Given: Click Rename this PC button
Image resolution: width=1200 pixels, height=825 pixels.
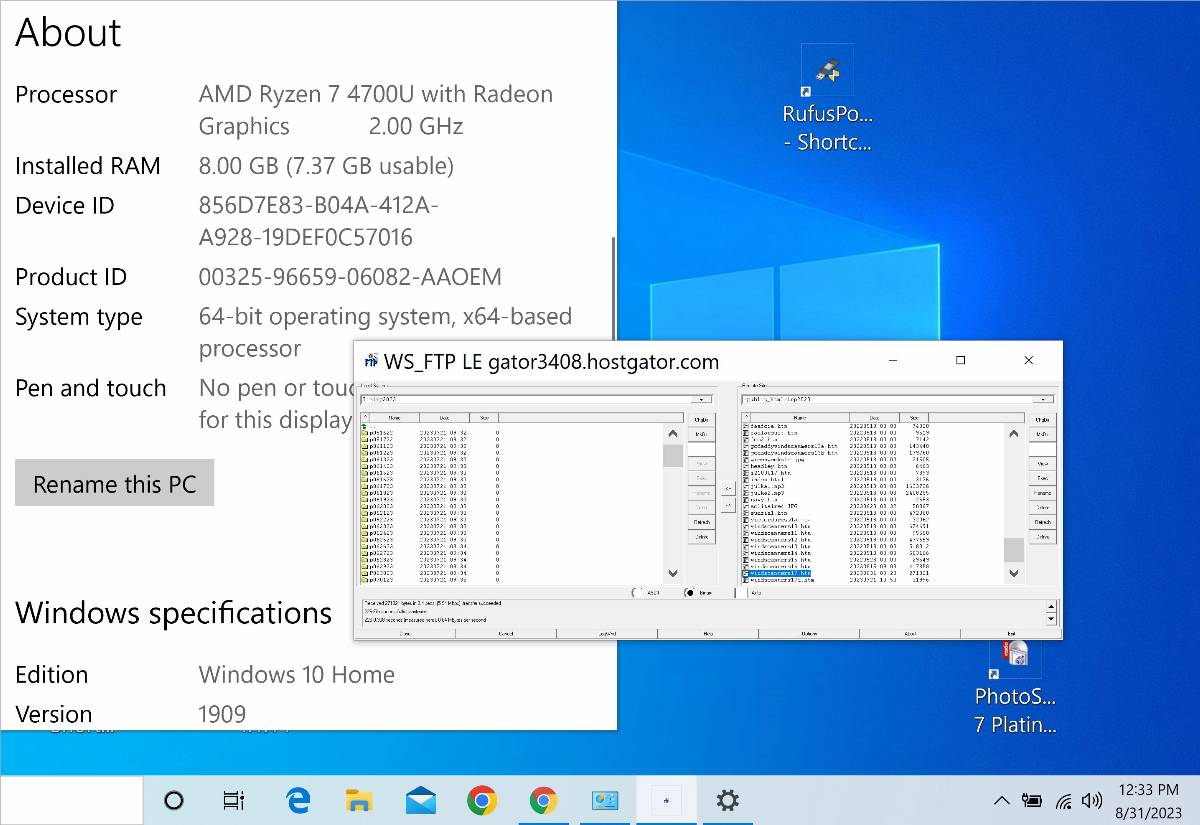Looking at the screenshot, I should coord(114,484).
